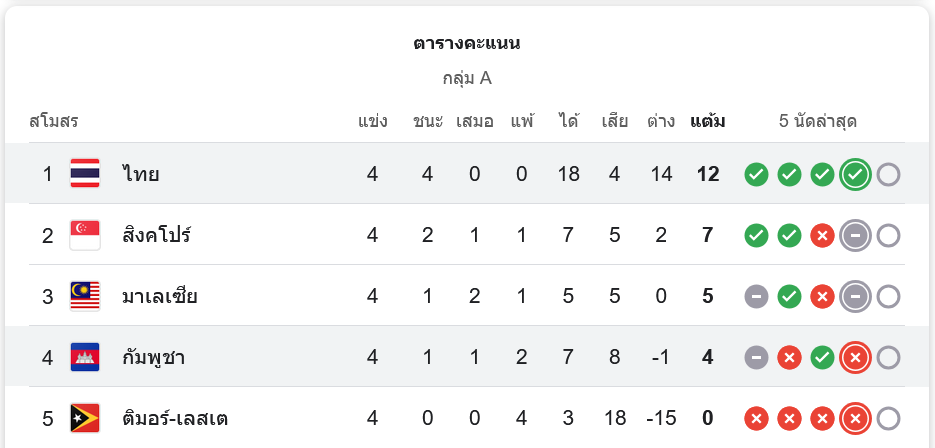Viewport: 935px width, 448px height.
Task: Open the กัมพูชา team link
Action: click(x=154, y=357)
